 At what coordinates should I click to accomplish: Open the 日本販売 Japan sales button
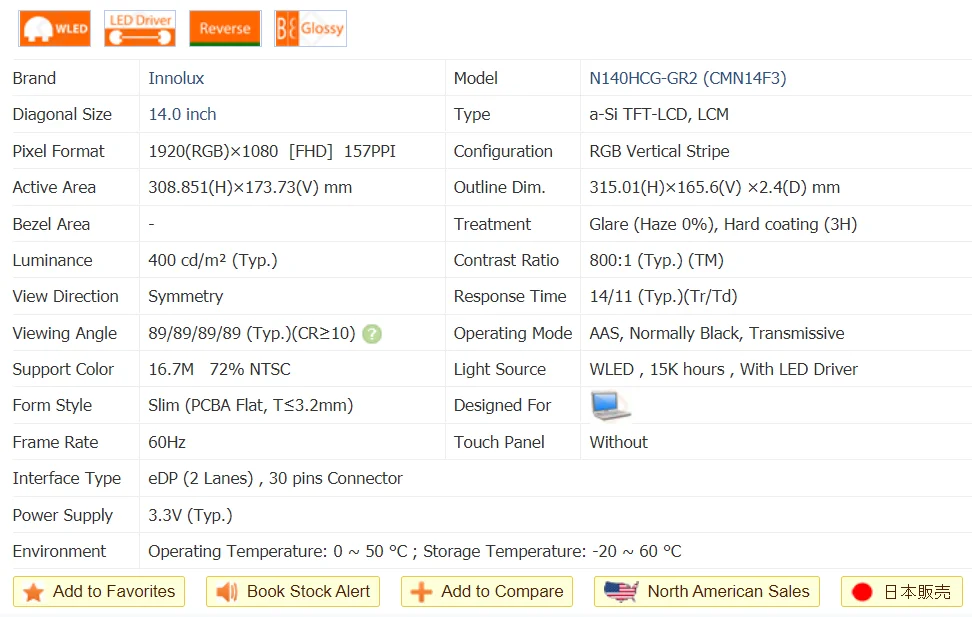[902, 592]
